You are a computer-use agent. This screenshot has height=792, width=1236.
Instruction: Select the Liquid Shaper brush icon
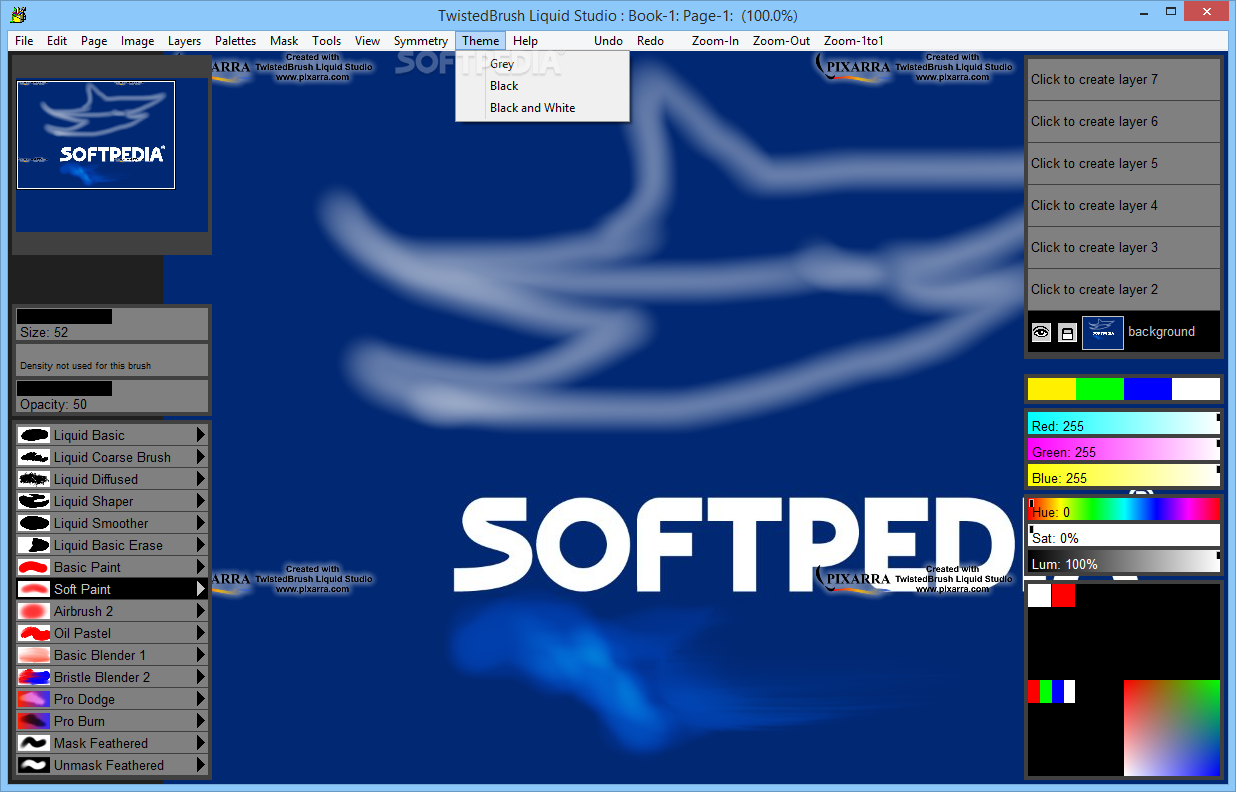pos(34,501)
